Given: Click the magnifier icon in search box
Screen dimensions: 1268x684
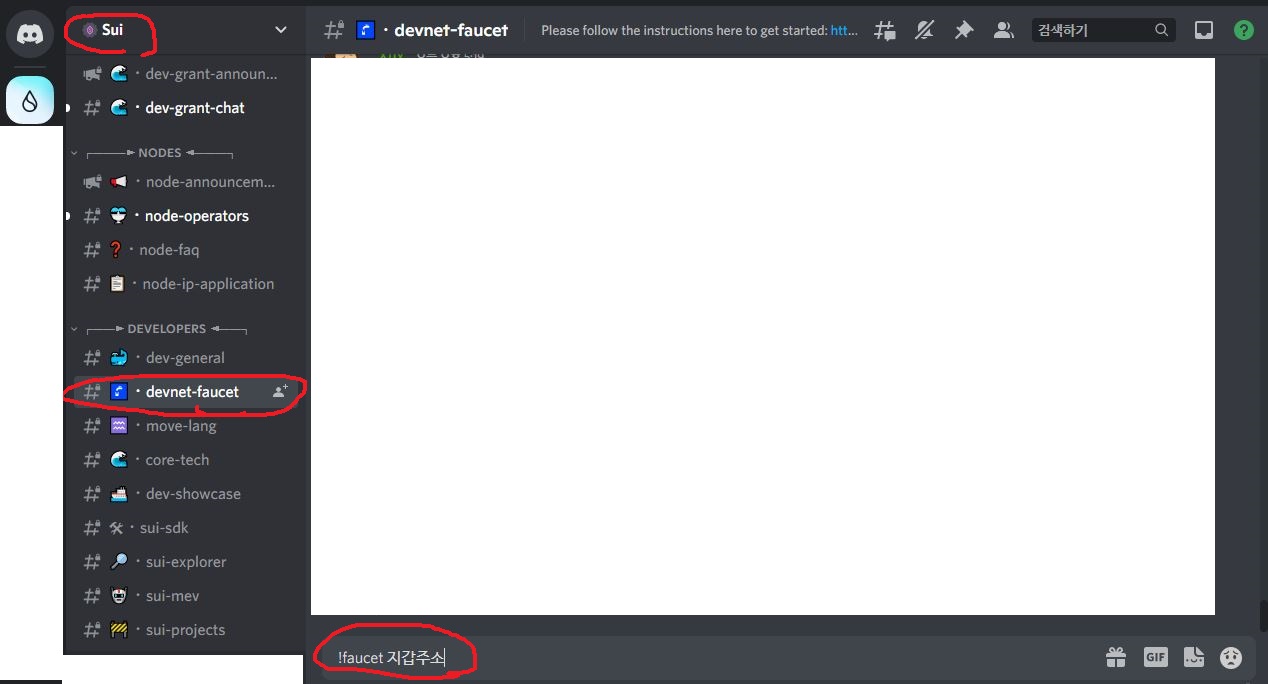Looking at the screenshot, I should pos(1161,30).
